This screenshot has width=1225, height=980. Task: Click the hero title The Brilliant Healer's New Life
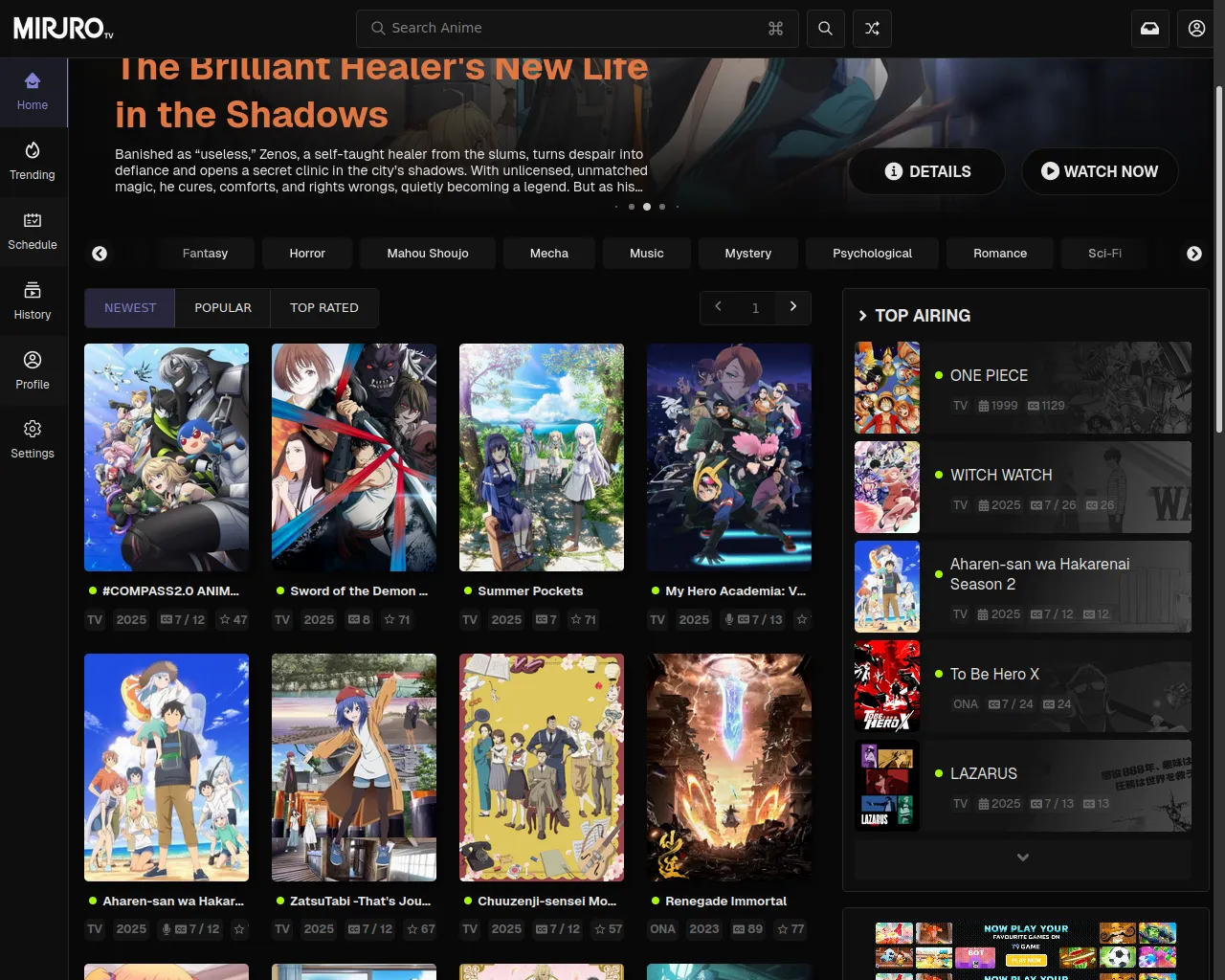[381, 92]
